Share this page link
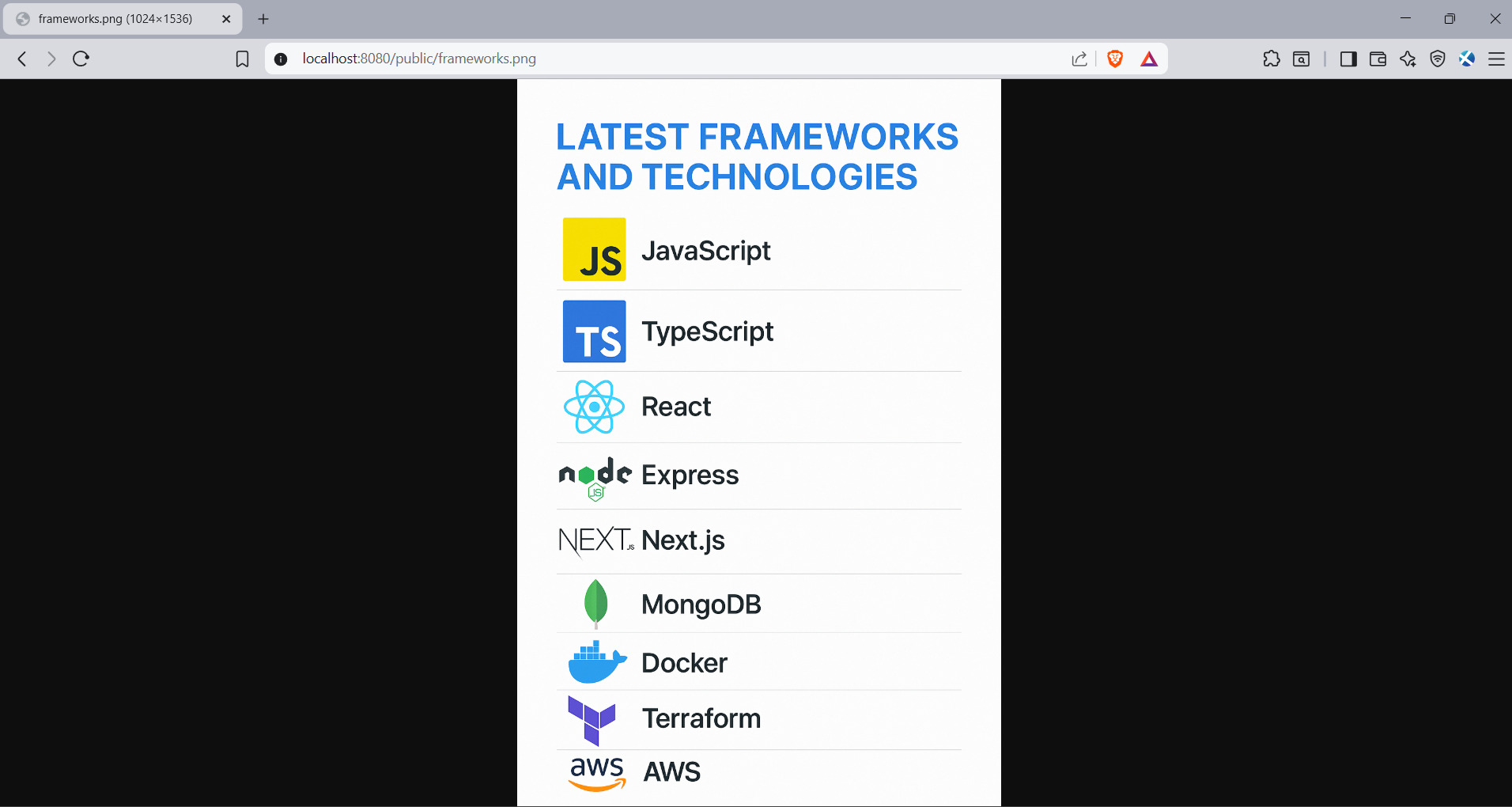 [1079, 59]
